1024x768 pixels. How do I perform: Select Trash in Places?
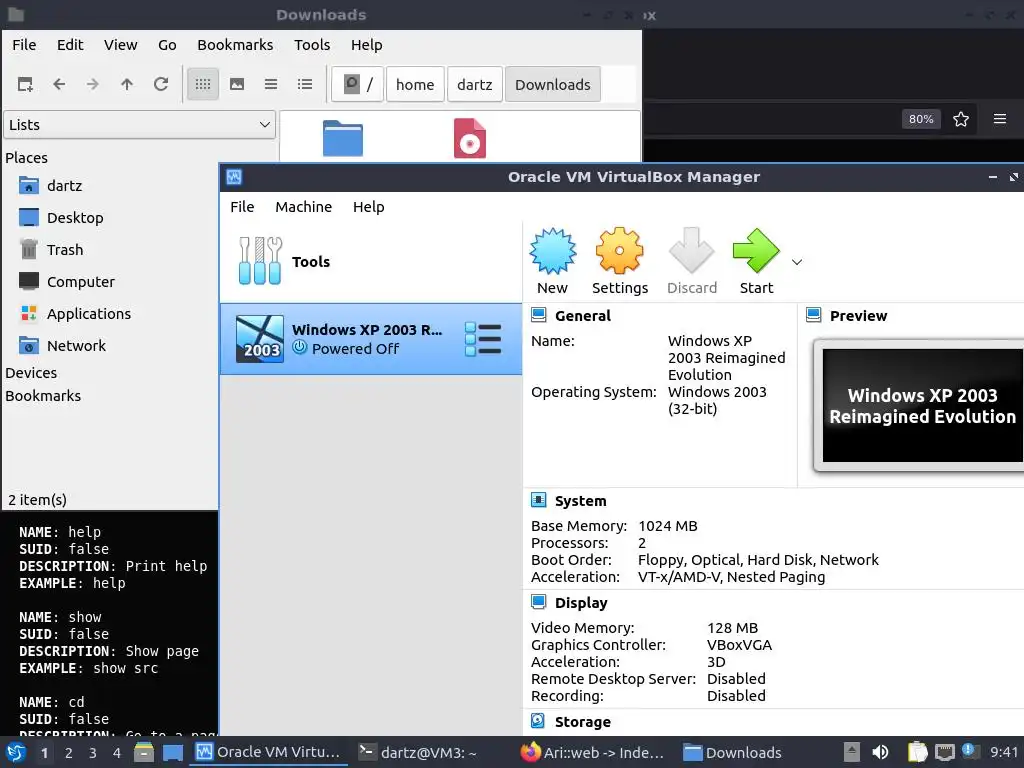pyautogui.click(x=65, y=250)
